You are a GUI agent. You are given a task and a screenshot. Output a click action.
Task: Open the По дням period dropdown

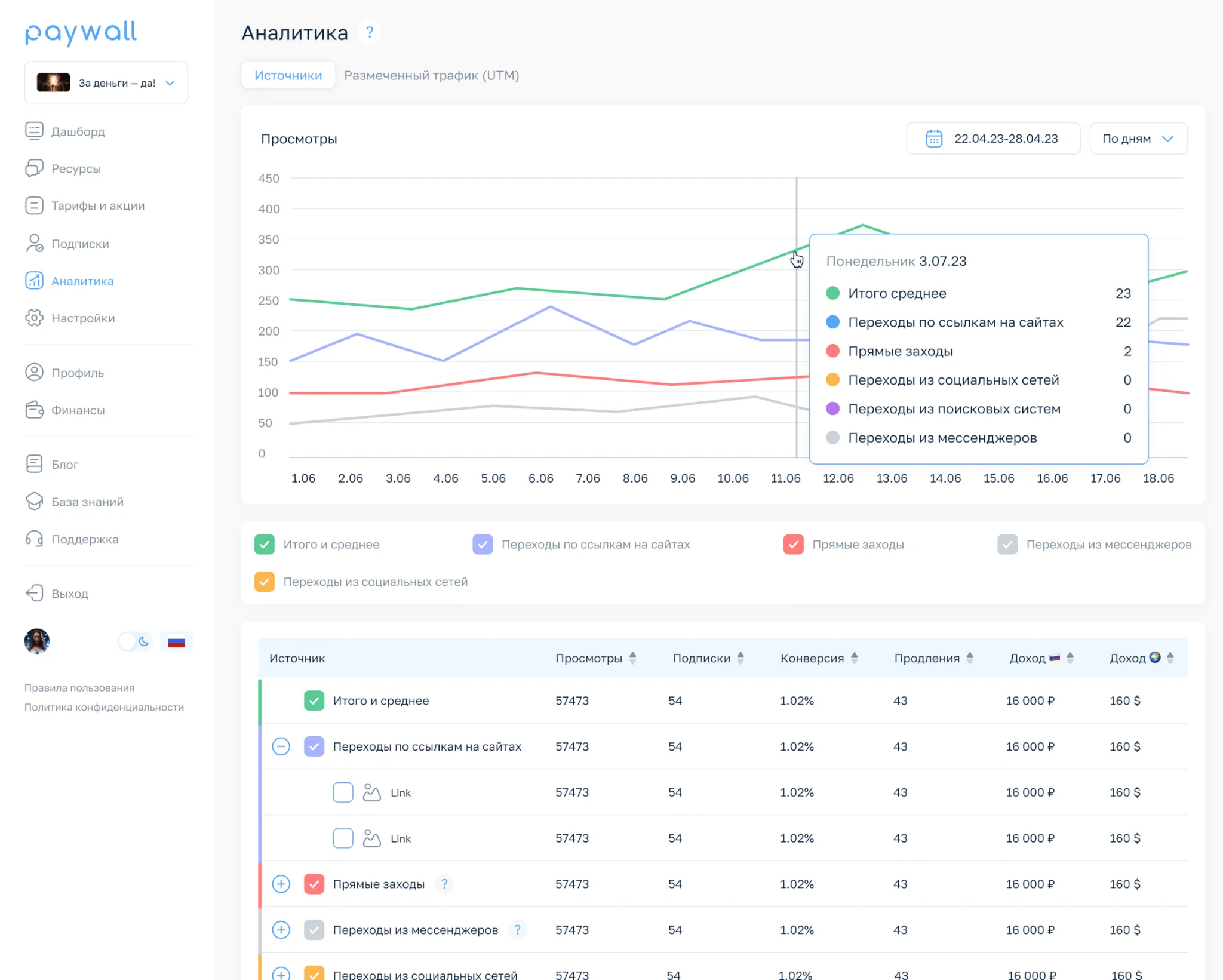(x=1138, y=139)
